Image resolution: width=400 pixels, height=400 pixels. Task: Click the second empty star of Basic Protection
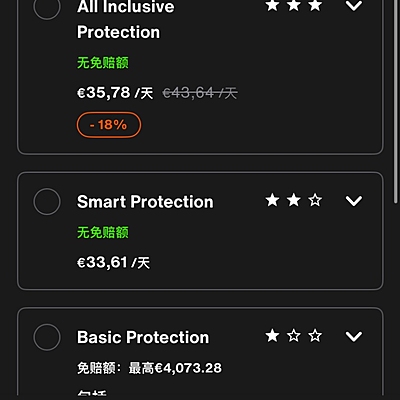point(294,335)
